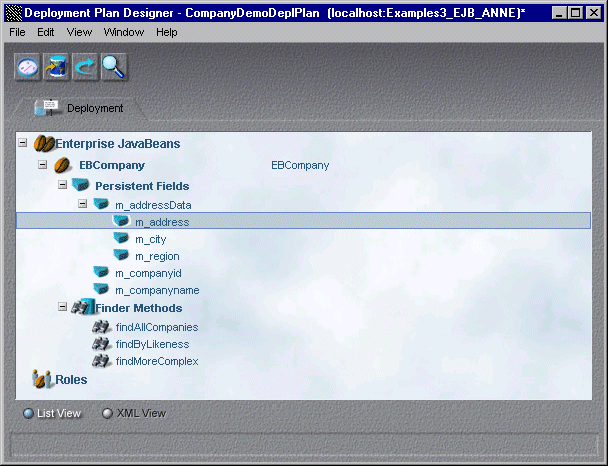Click the deploy database toolbar icon
608x466 pixels.
click(x=56, y=67)
